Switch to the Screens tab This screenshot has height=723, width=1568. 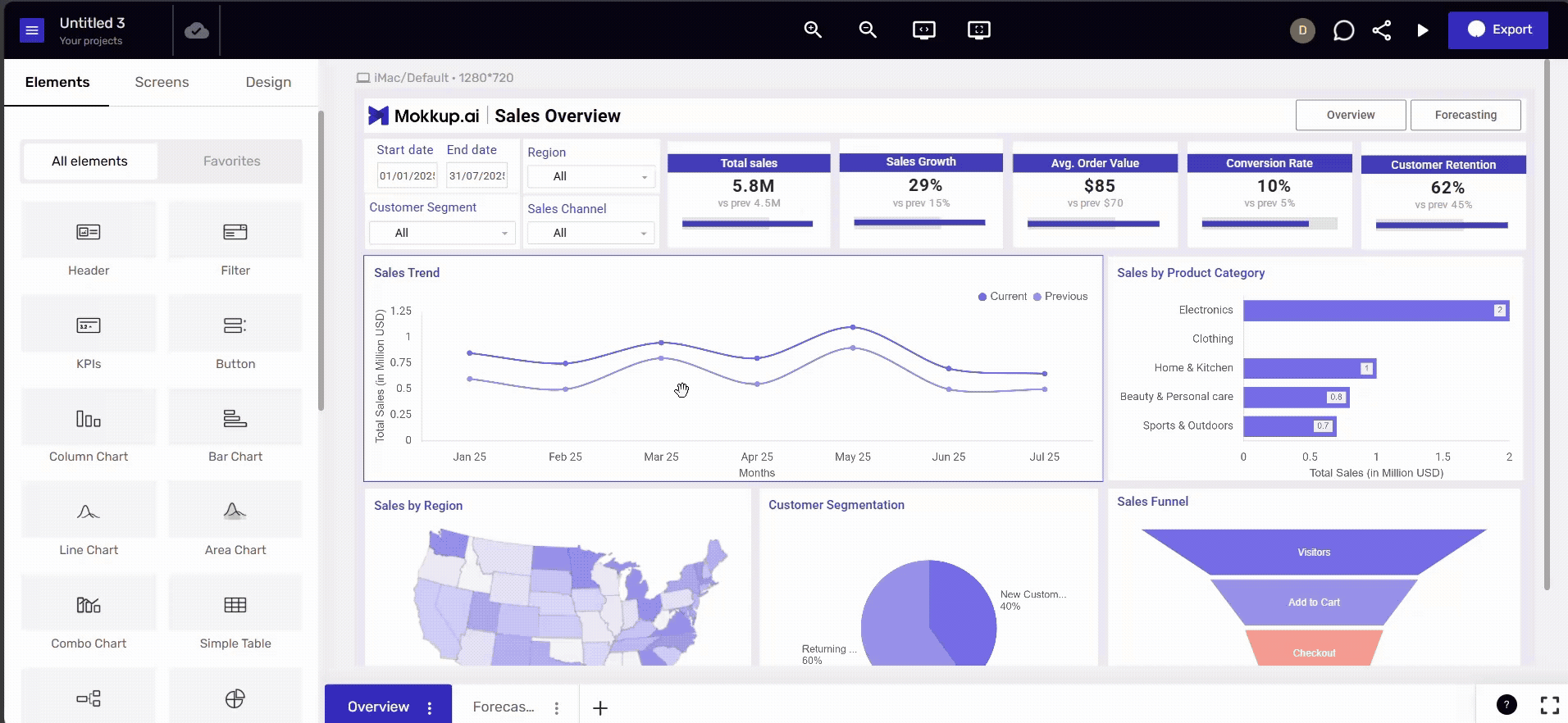point(162,82)
